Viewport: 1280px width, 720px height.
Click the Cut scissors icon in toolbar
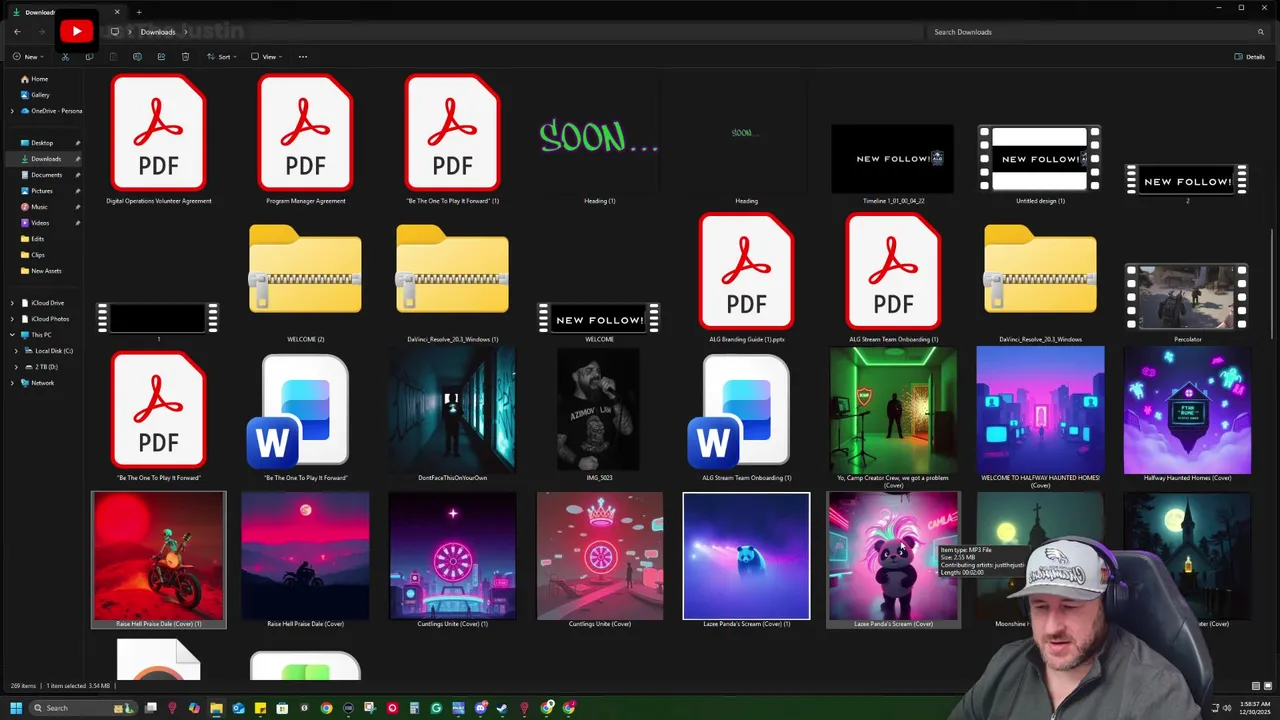click(65, 57)
